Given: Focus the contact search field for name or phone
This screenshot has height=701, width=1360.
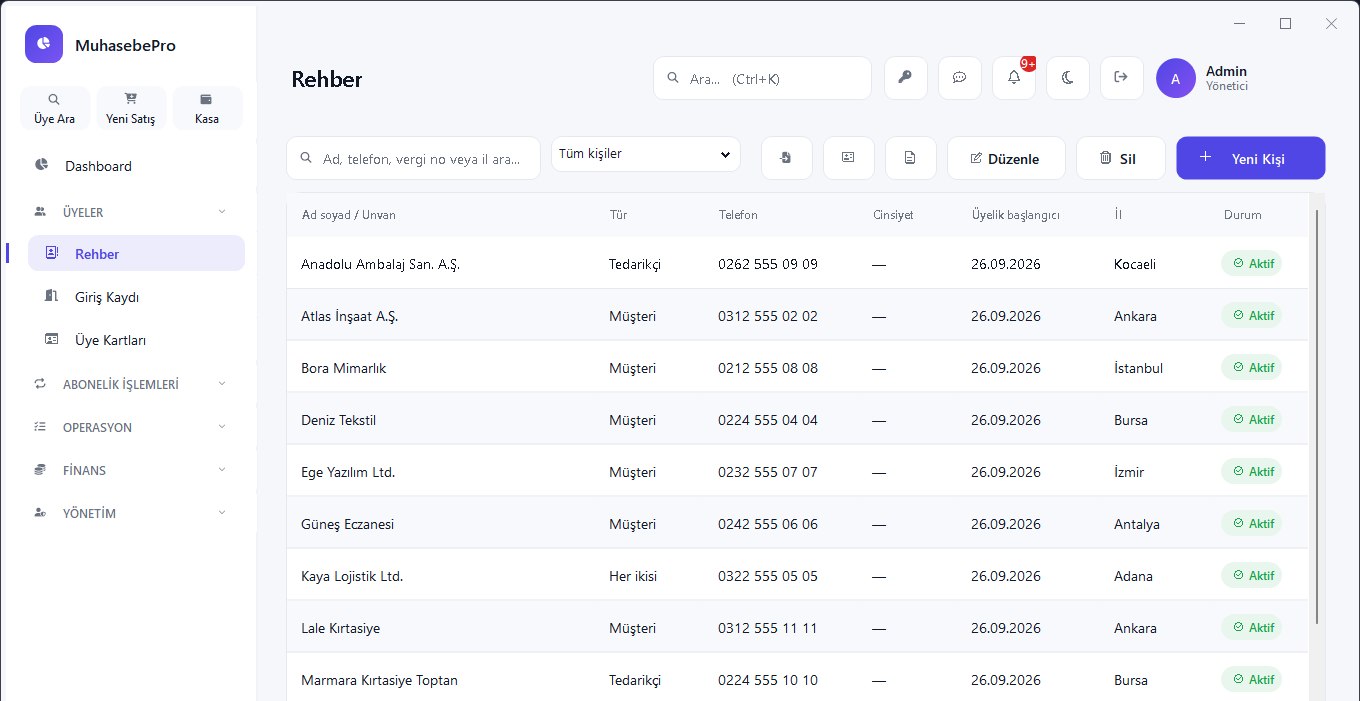Looking at the screenshot, I should tap(414, 158).
